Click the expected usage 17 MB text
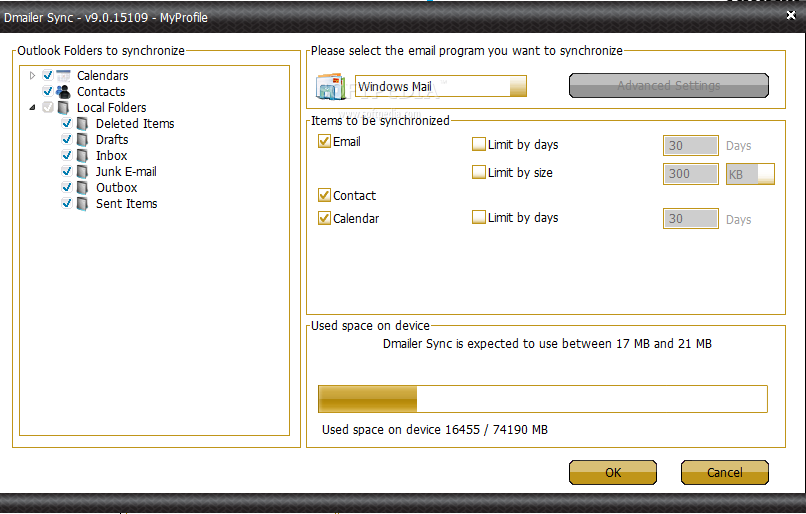 (x=547, y=343)
